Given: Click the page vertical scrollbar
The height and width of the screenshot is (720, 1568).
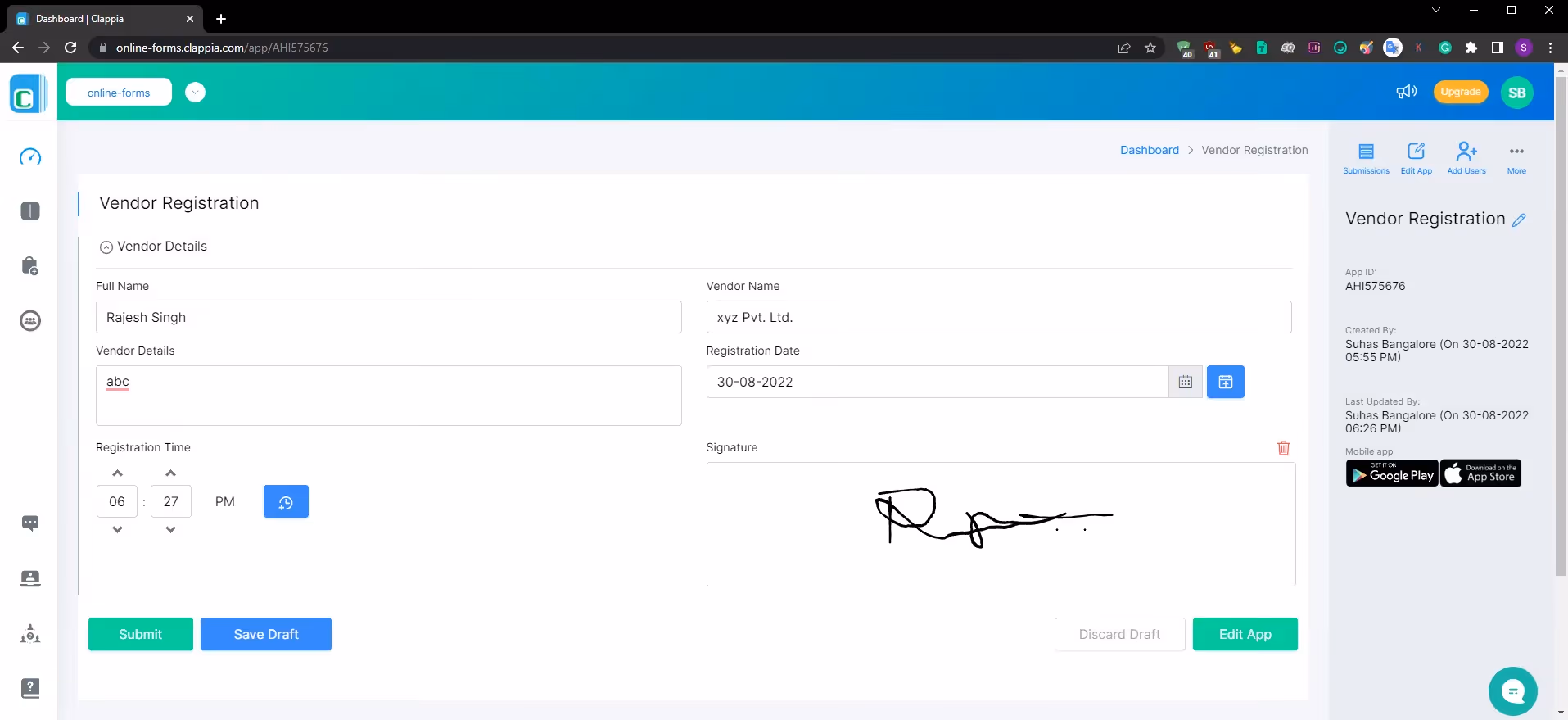Looking at the screenshot, I should (1561, 328).
